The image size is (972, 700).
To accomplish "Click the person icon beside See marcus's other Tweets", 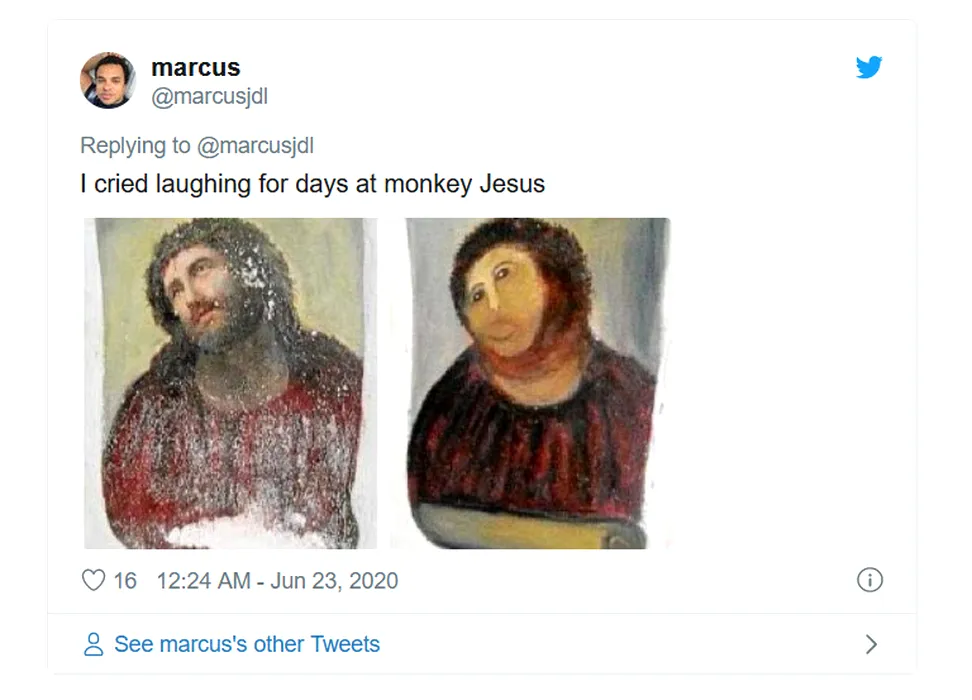I will 94,644.
